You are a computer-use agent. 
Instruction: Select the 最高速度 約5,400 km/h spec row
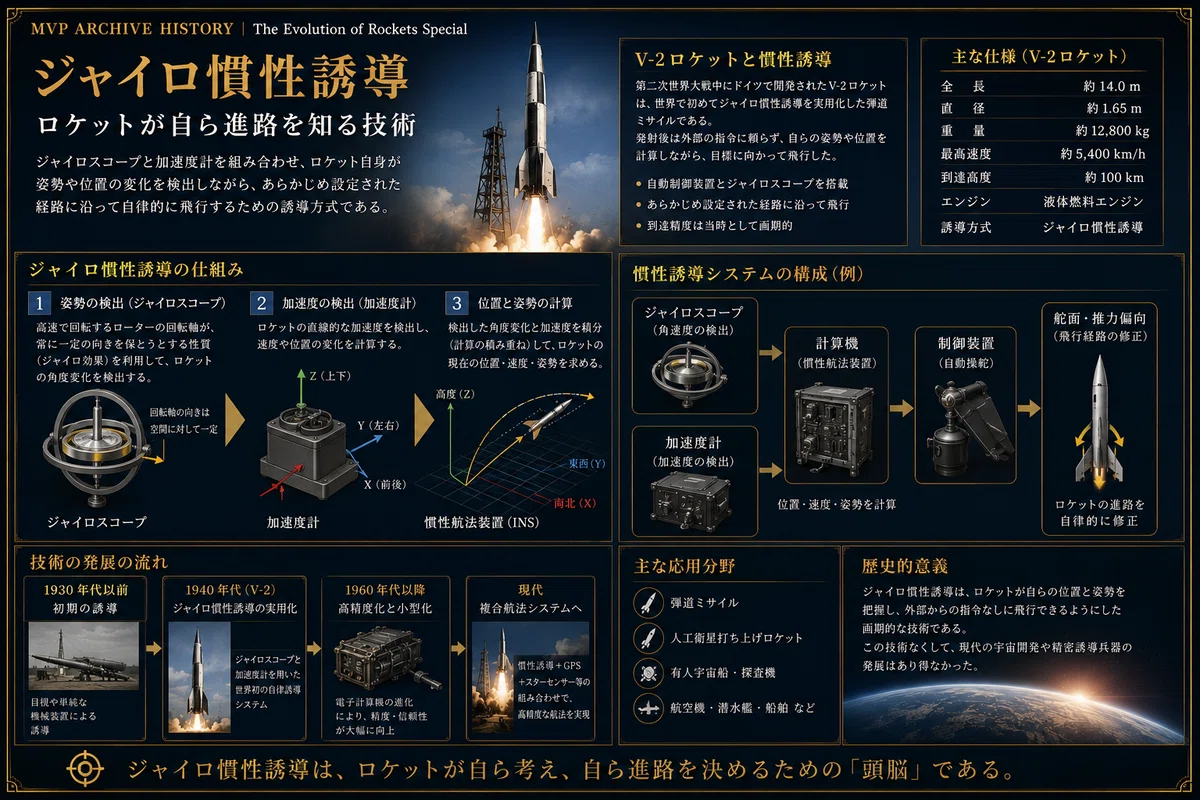(1041, 155)
